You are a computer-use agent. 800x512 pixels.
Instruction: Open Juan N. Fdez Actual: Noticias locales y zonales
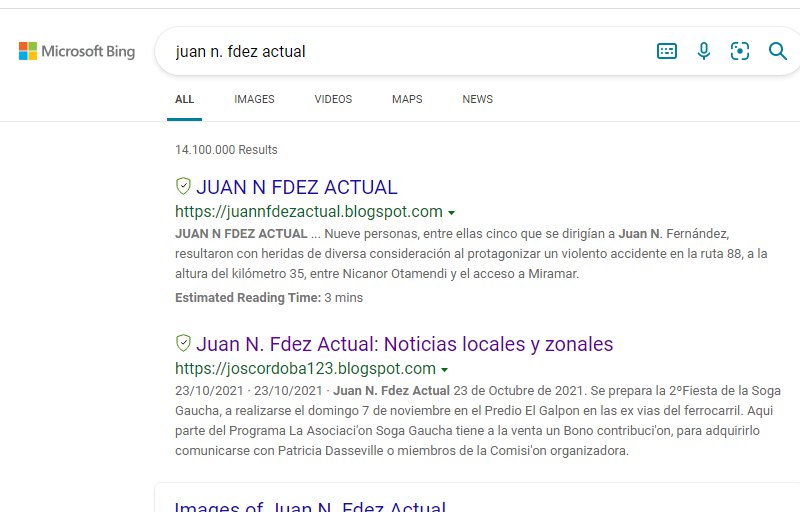click(405, 344)
